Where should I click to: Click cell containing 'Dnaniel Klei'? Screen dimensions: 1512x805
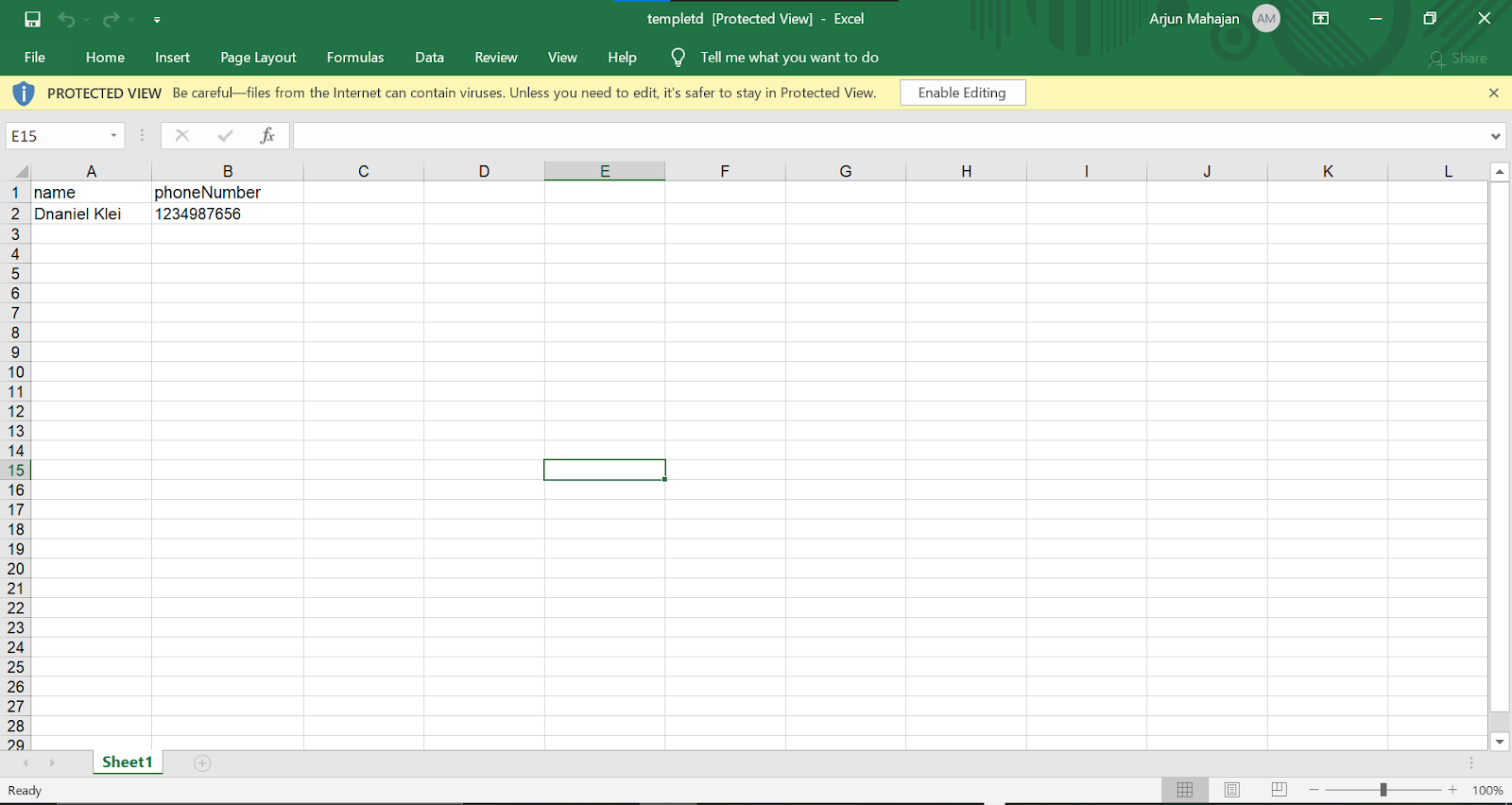(x=92, y=214)
